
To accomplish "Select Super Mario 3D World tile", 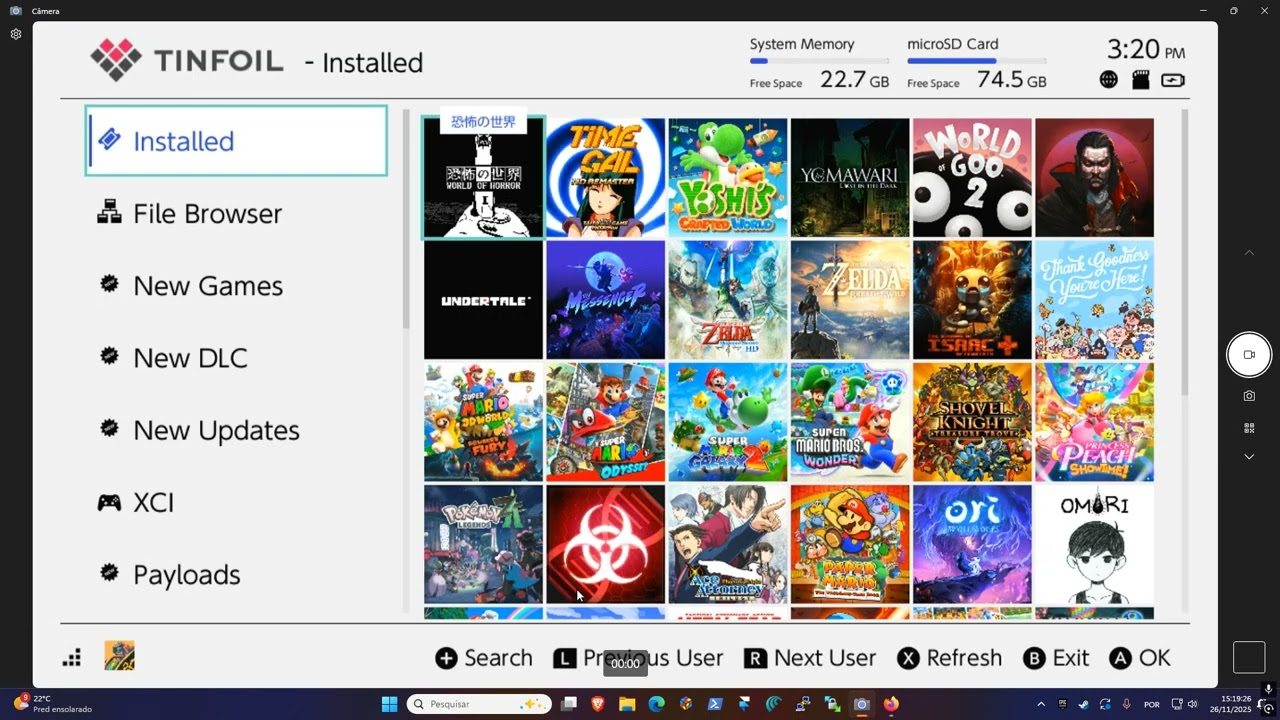I will [x=483, y=422].
